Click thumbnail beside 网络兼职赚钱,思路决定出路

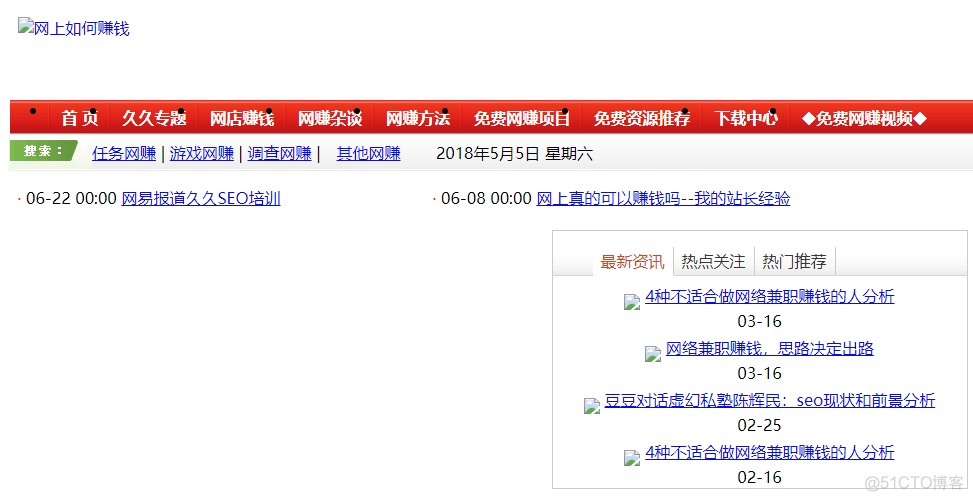pos(653,353)
